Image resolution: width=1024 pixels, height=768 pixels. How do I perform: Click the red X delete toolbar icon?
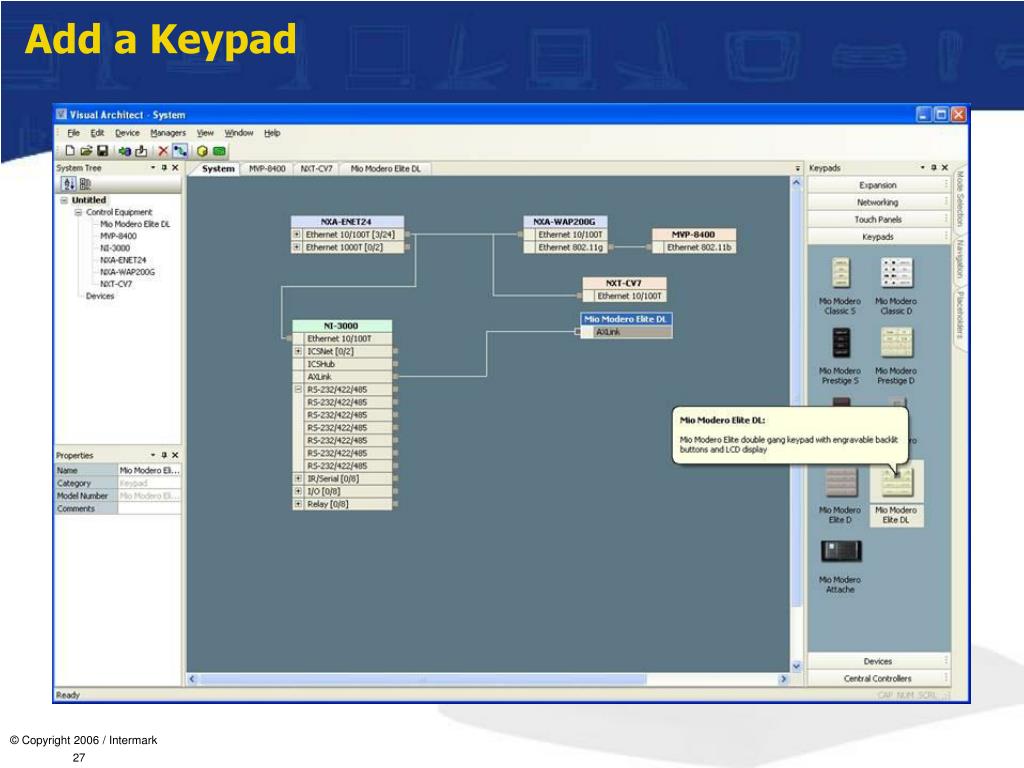coord(163,151)
